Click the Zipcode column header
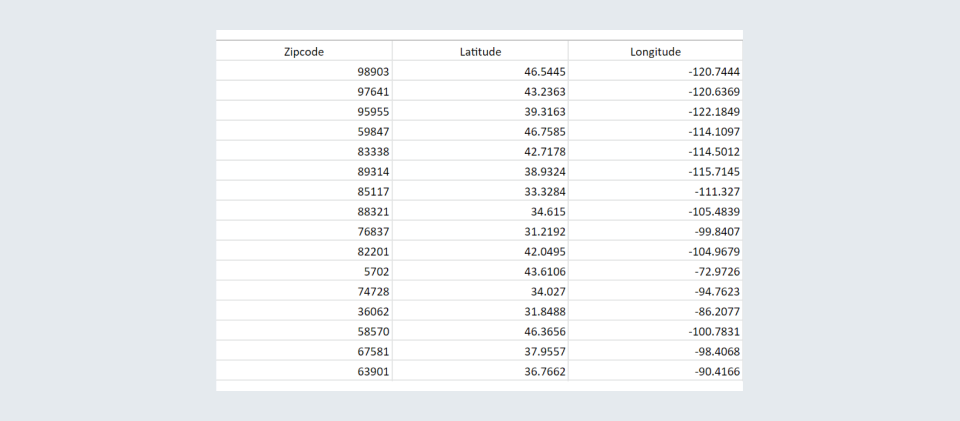Image resolution: width=960 pixels, height=421 pixels. click(x=304, y=51)
